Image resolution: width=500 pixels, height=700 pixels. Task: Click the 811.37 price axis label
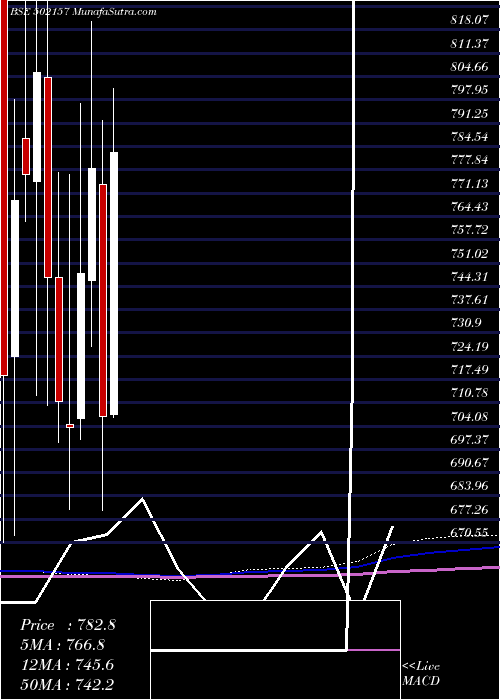click(469, 43)
